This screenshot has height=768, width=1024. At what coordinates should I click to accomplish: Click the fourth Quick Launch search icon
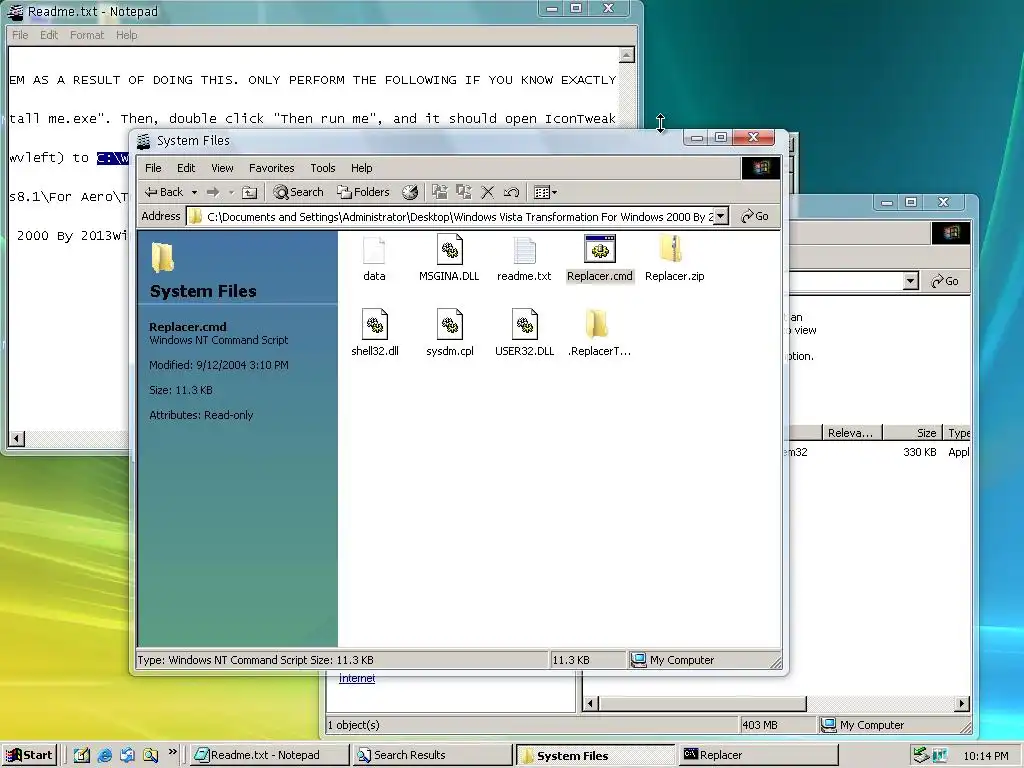coord(151,755)
